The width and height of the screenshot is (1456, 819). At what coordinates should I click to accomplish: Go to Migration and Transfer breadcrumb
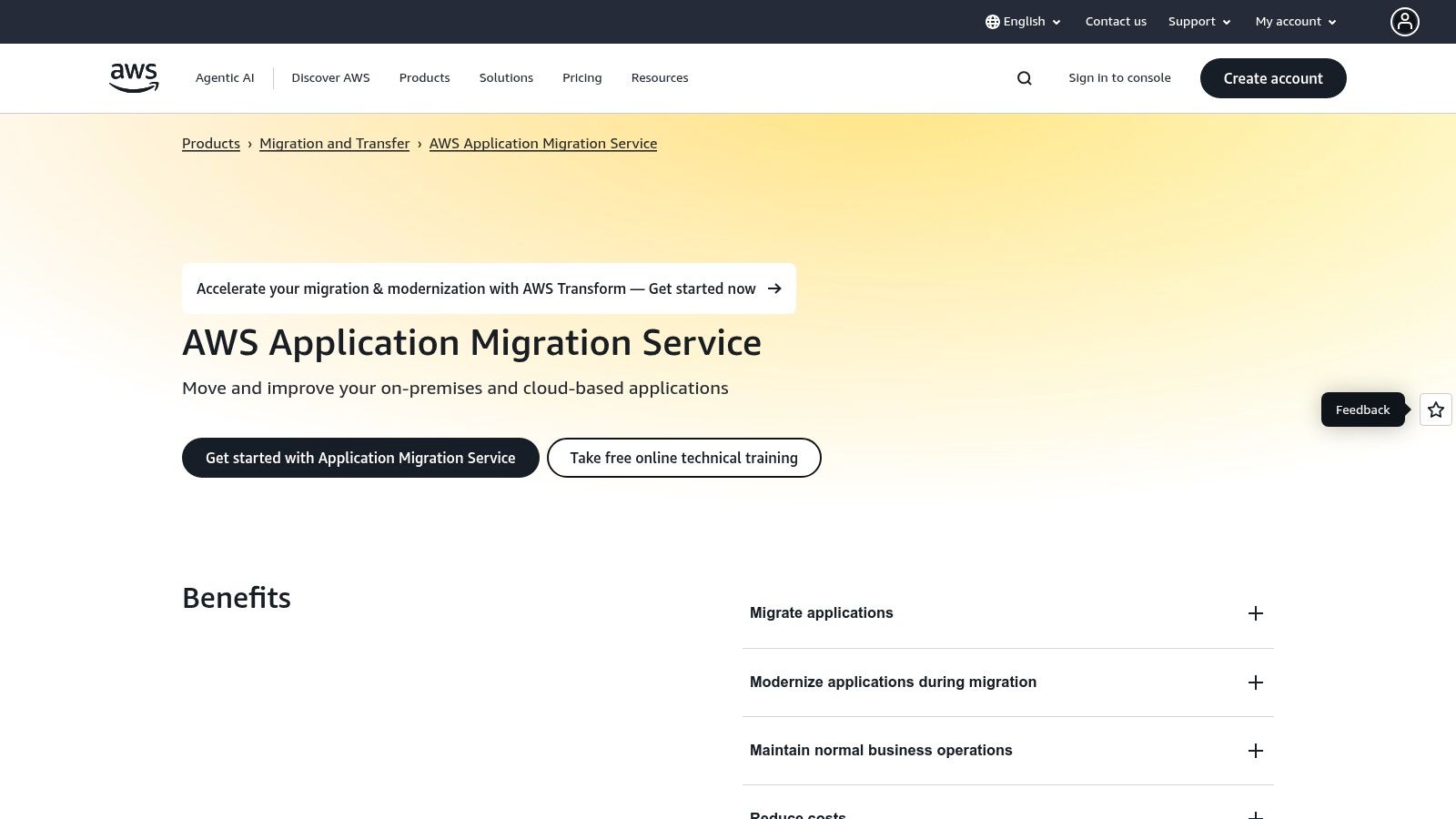335,144
